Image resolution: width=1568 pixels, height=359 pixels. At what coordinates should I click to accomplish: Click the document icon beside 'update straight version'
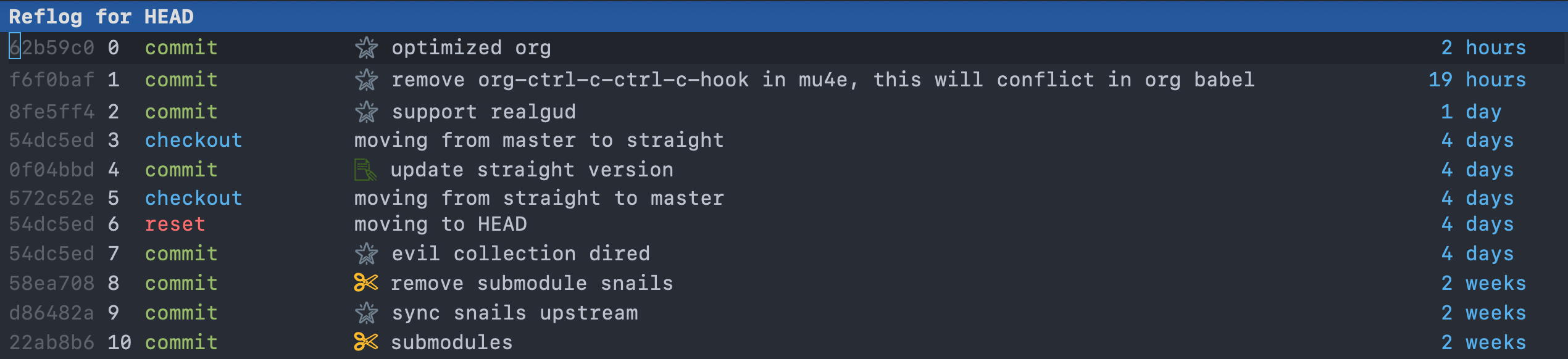tap(365, 170)
